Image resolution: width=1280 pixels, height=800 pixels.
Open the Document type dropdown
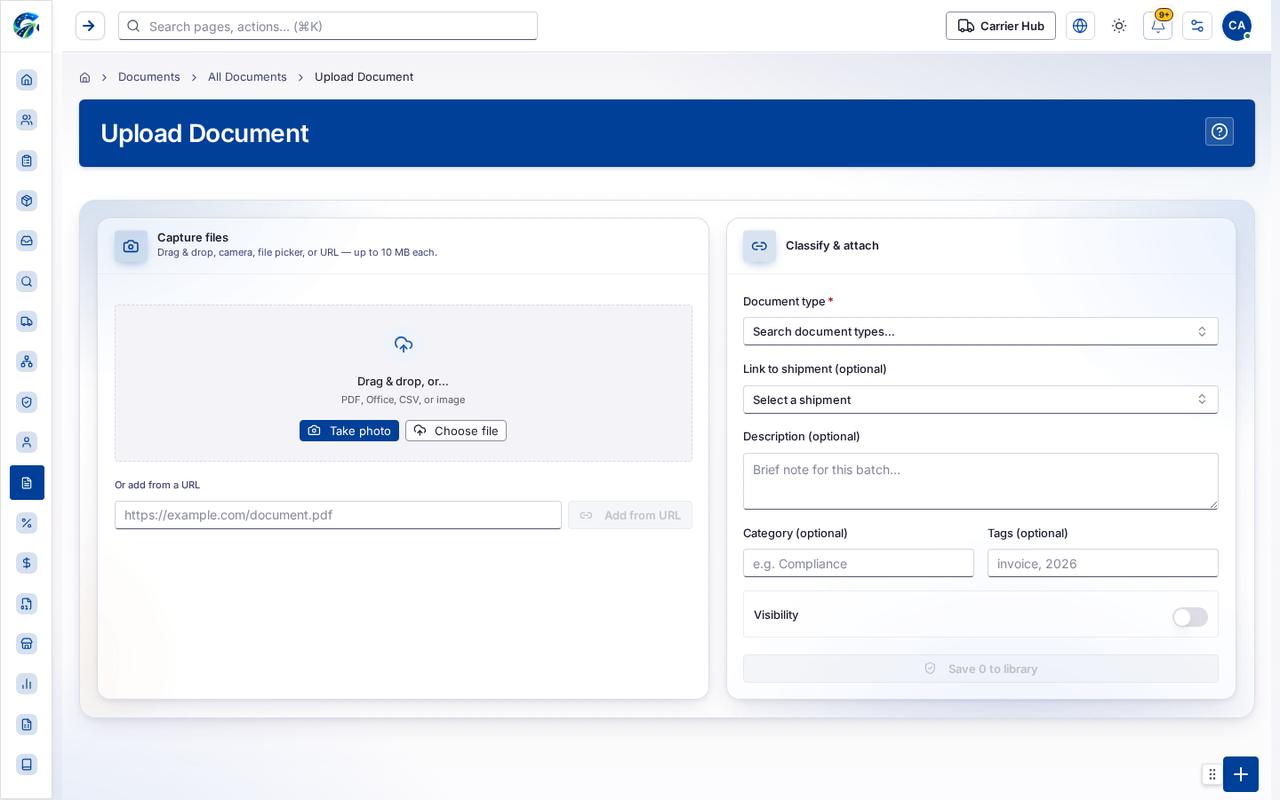coord(980,331)
